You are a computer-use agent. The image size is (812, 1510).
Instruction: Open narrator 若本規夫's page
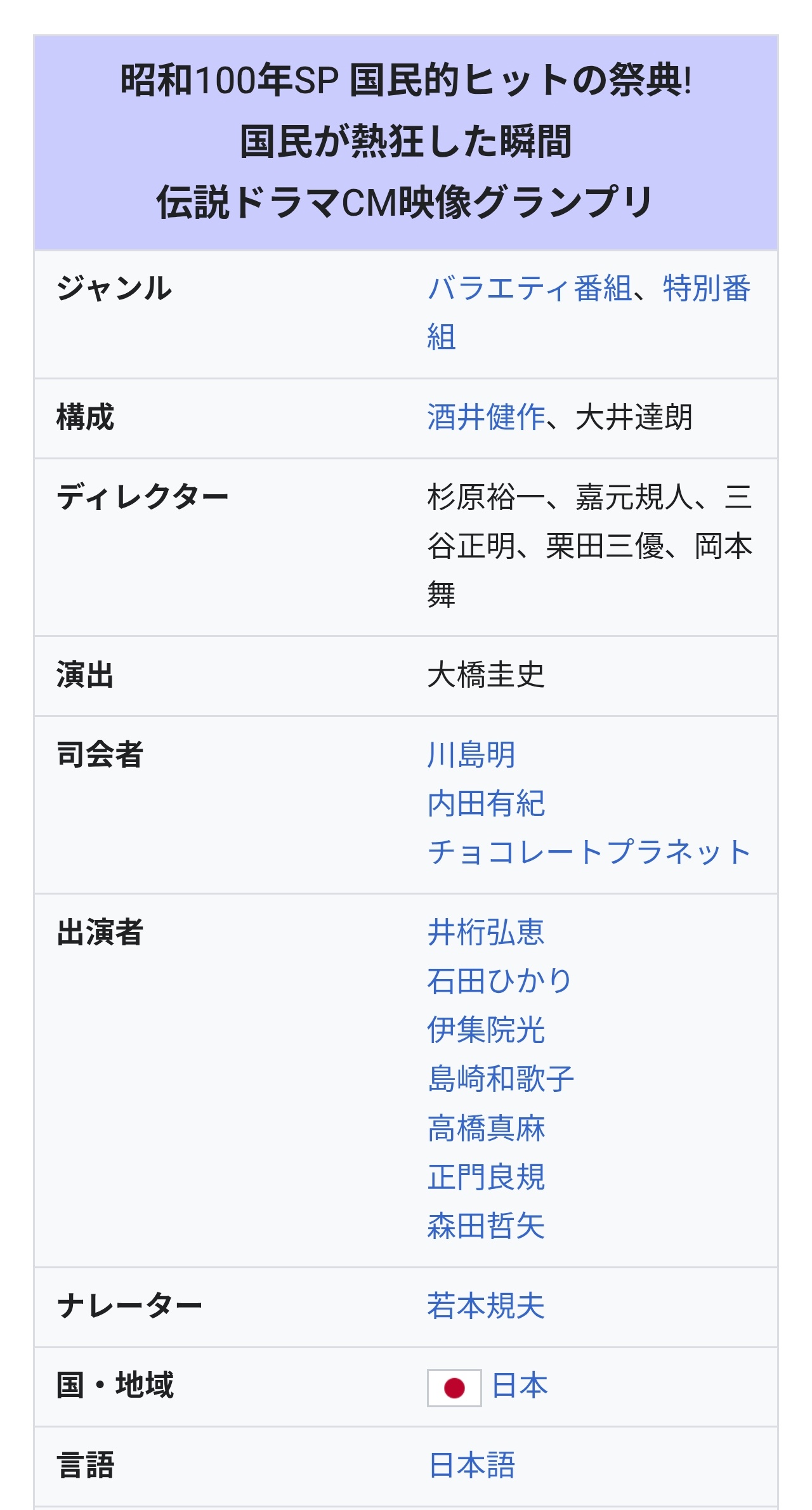(486, 1306)
